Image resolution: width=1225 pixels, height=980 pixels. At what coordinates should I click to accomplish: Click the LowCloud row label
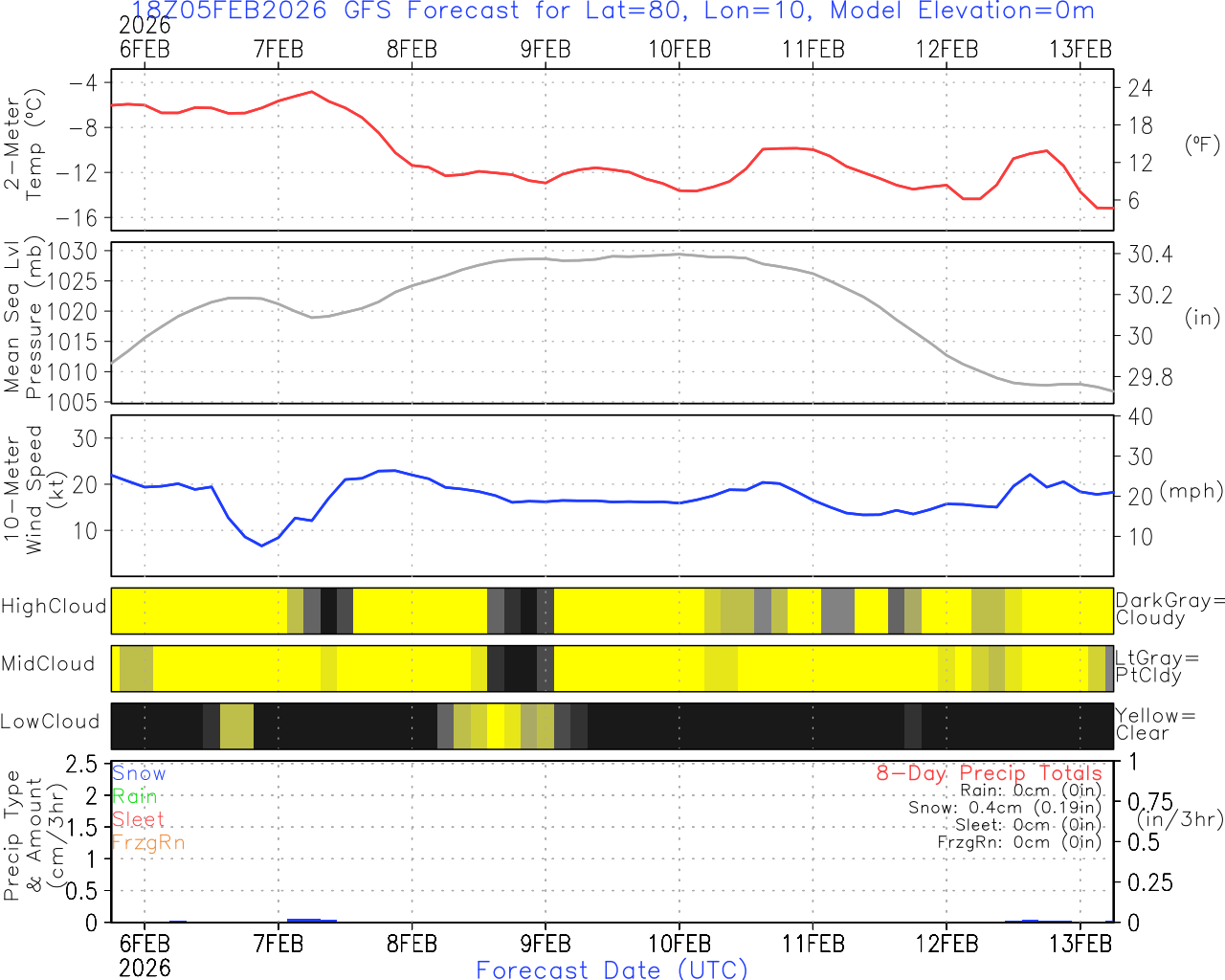(50, 722)
